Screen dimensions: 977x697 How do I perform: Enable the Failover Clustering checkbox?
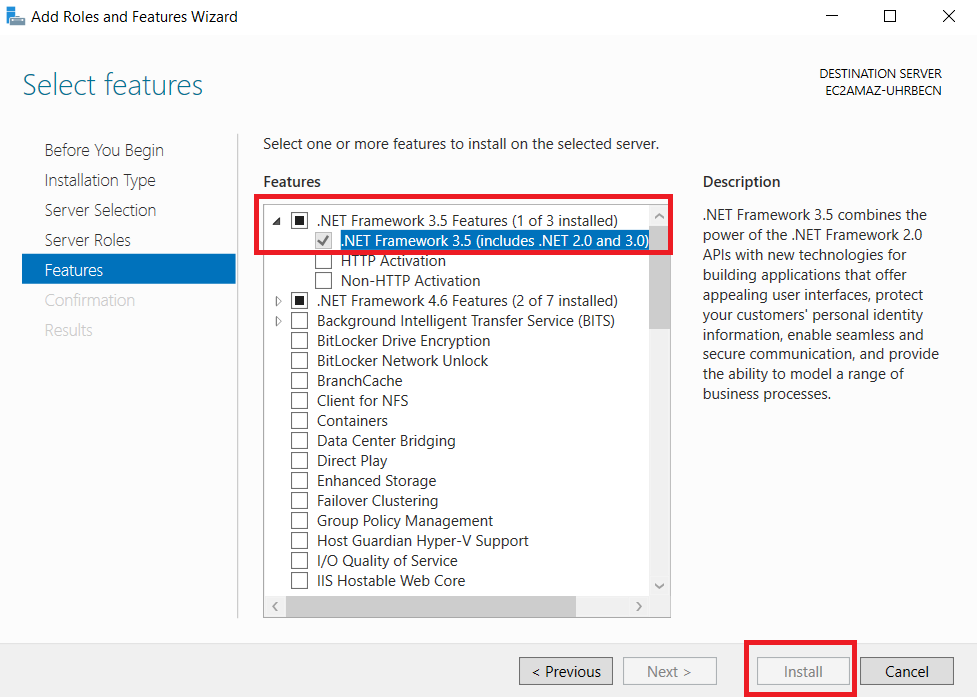pyautogui.click(x=299, y=501)
